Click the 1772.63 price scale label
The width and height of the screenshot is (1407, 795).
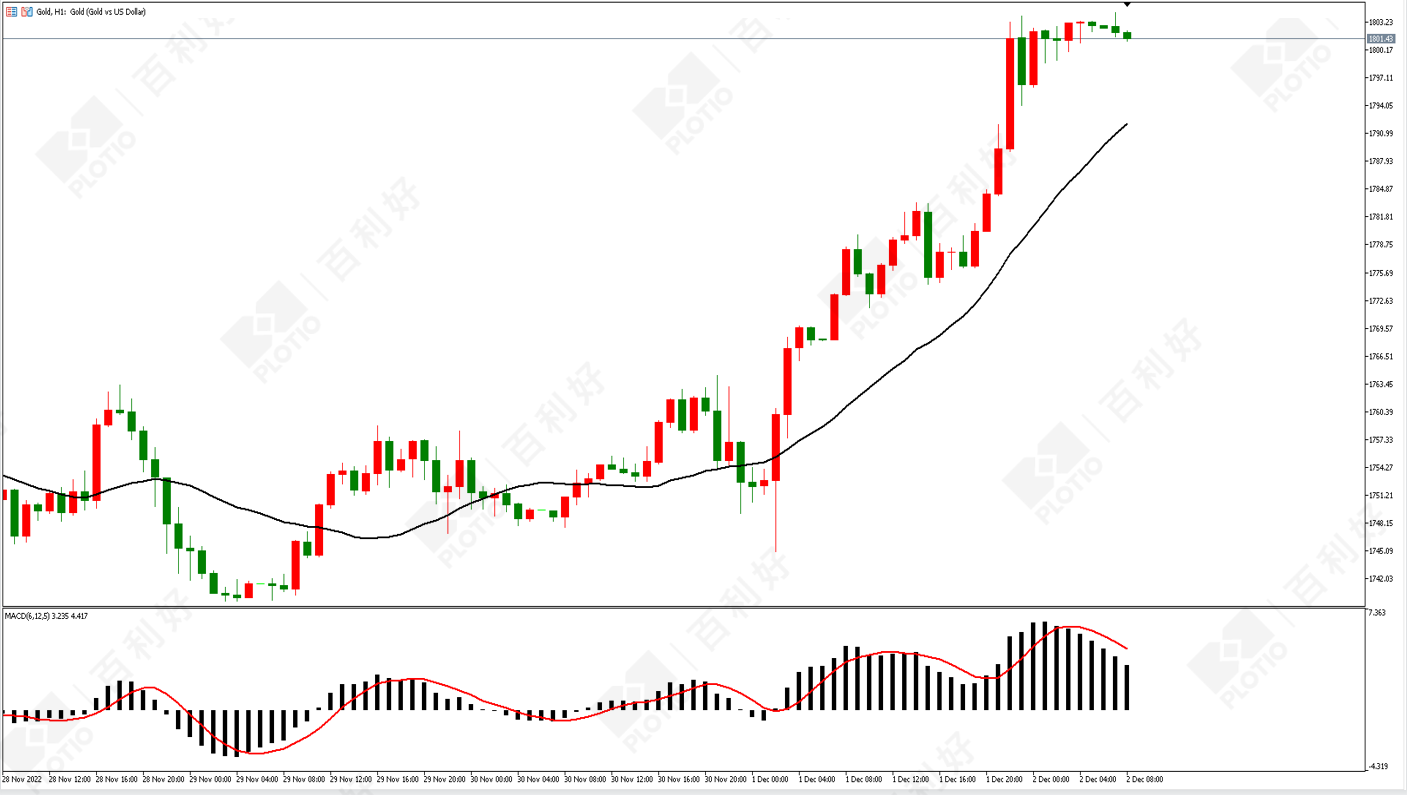(1381, 301)
